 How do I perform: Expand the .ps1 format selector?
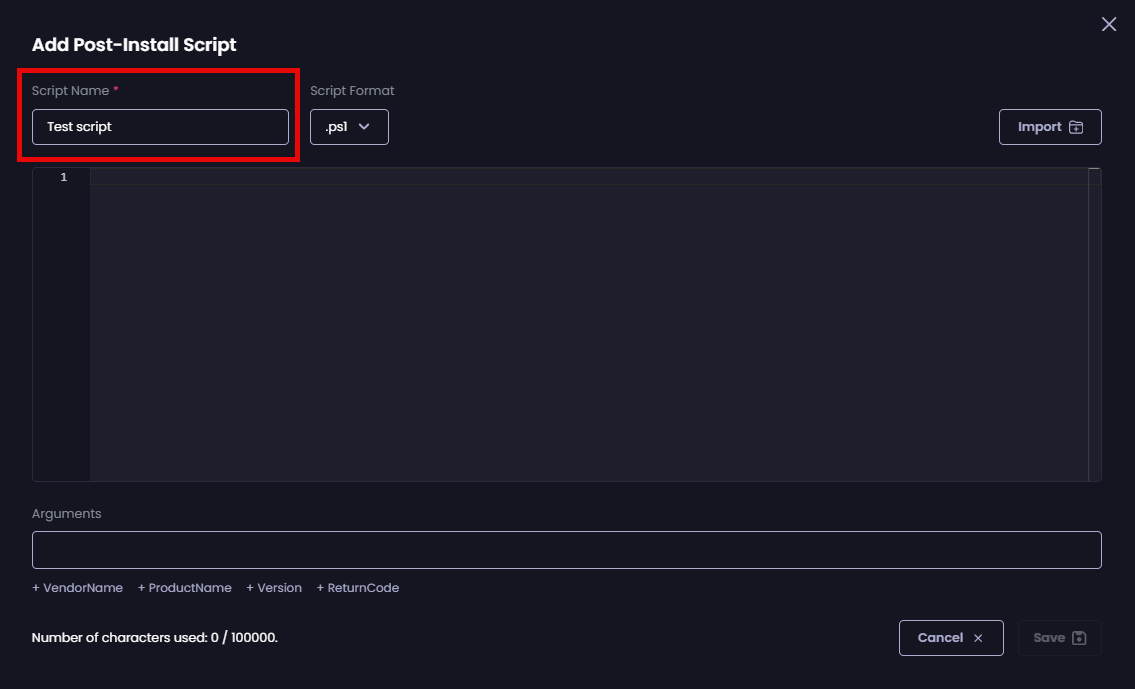(349, 127)
